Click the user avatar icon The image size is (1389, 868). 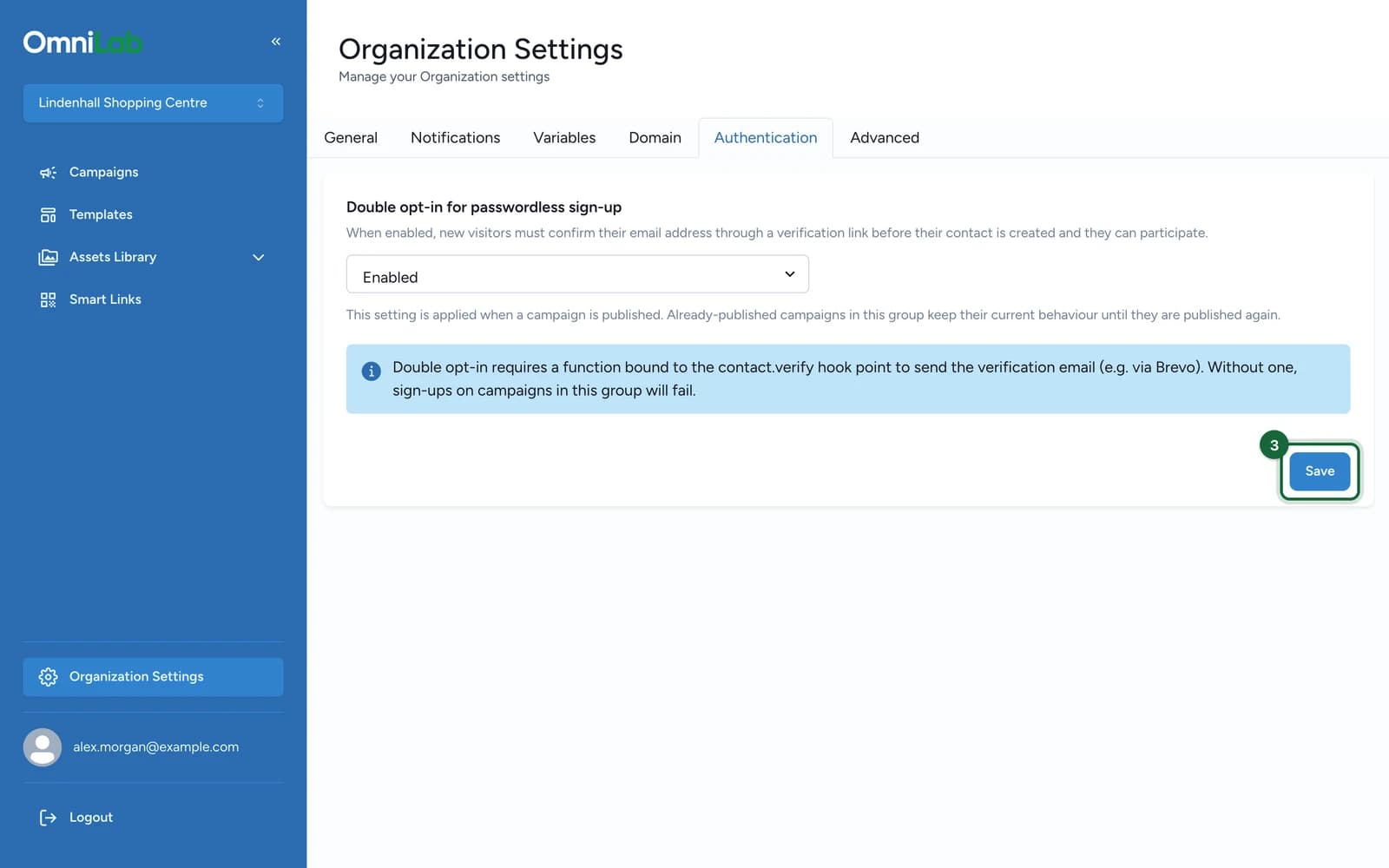[43, 747]
